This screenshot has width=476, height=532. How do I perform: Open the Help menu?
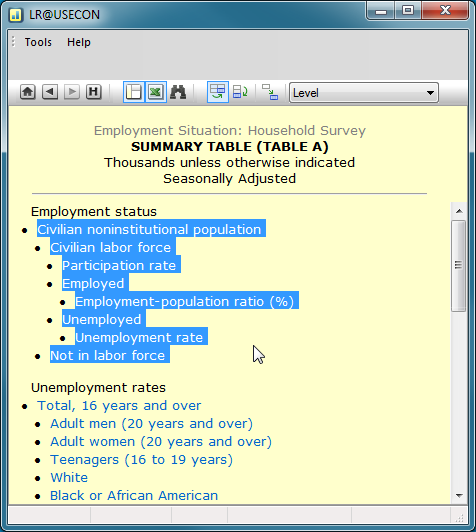79,42
